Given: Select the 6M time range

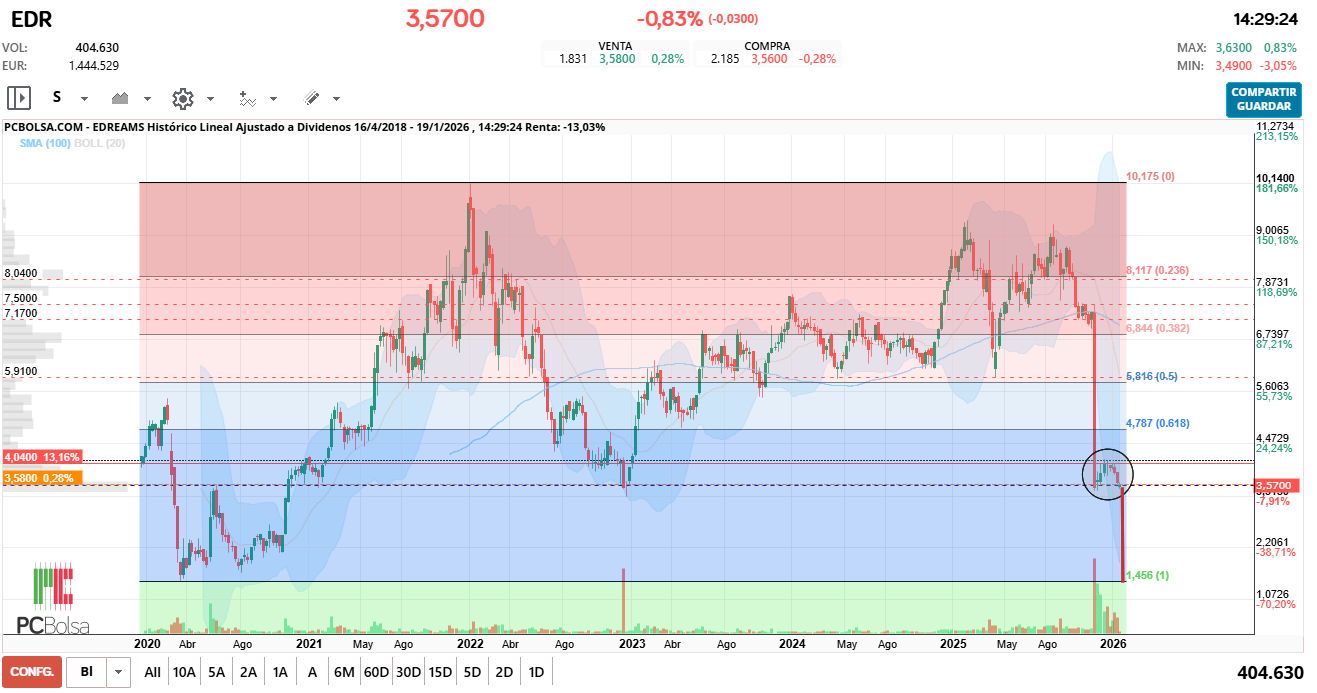Looking at the screenshot, I should coord(344,672).
